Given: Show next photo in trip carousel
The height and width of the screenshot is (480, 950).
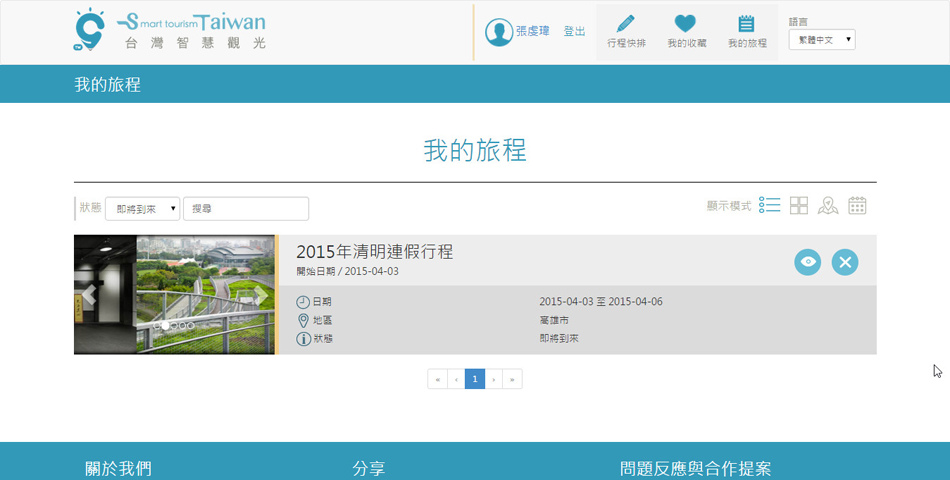Looking at the screenshot, I should pyautogui.click(x=261, y=295).
